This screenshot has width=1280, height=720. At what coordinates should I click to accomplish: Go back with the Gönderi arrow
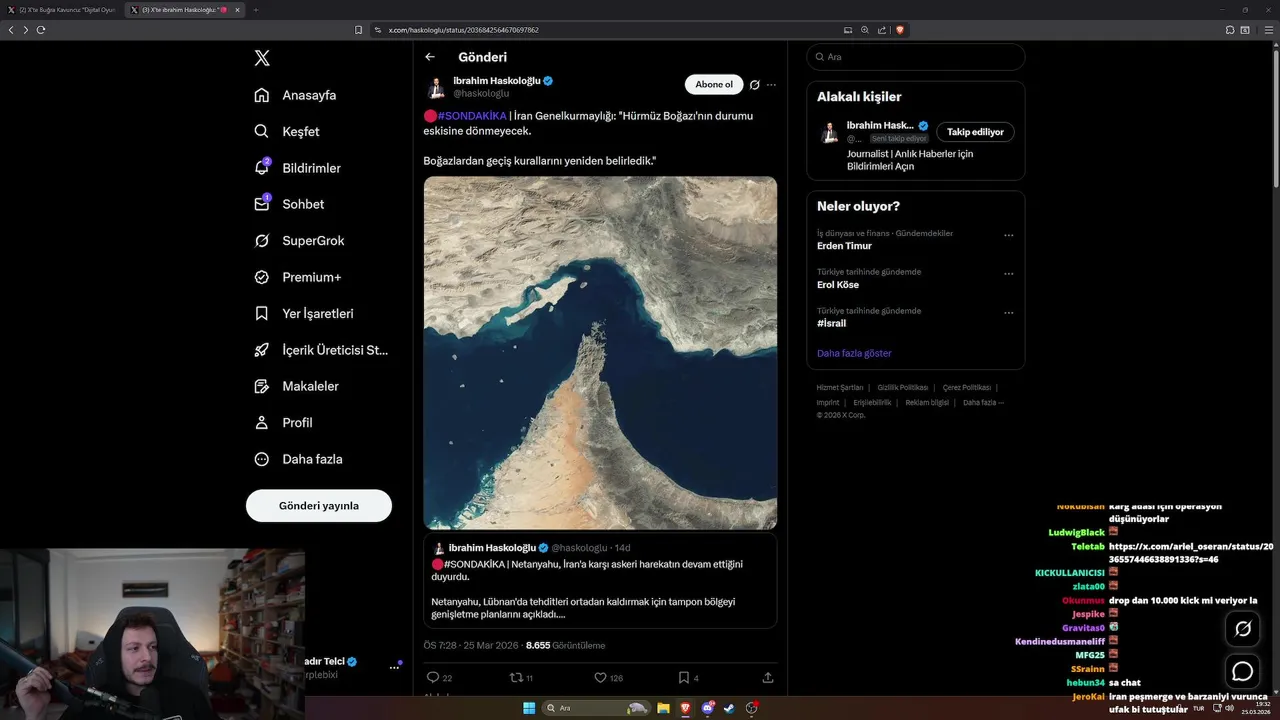coord(430,57)
